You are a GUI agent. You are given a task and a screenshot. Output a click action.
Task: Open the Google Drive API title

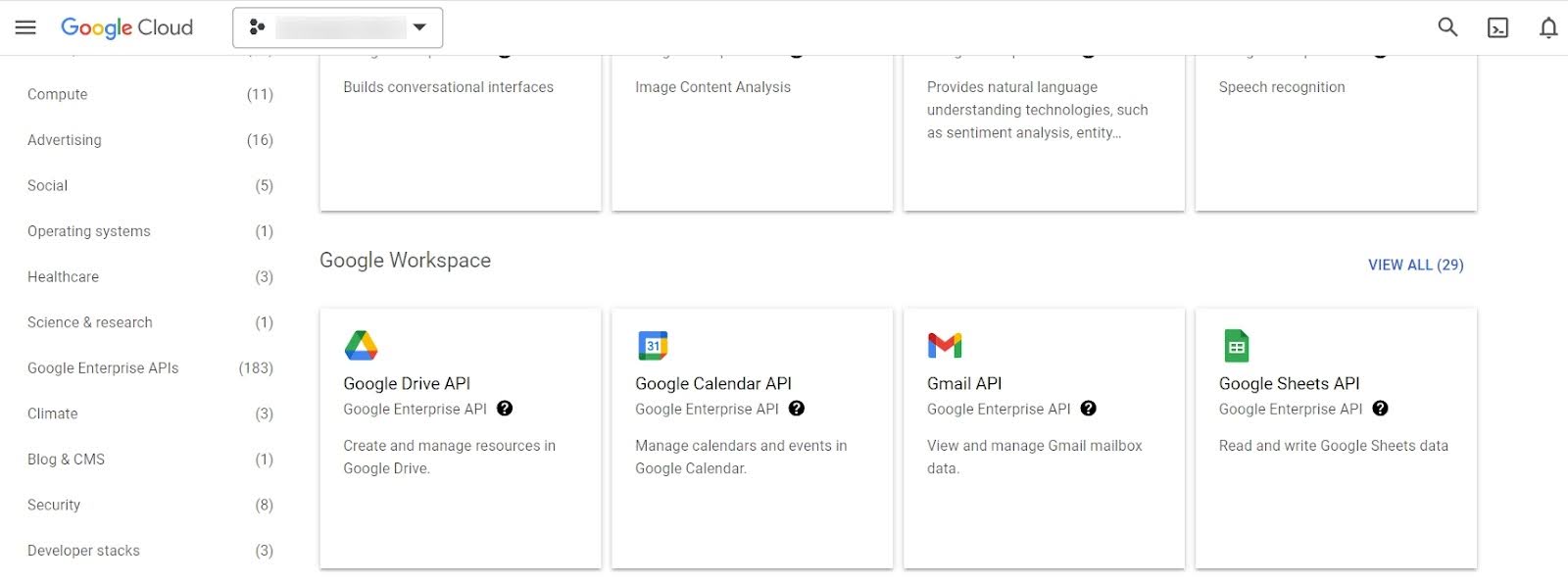(x=407, y=383)
